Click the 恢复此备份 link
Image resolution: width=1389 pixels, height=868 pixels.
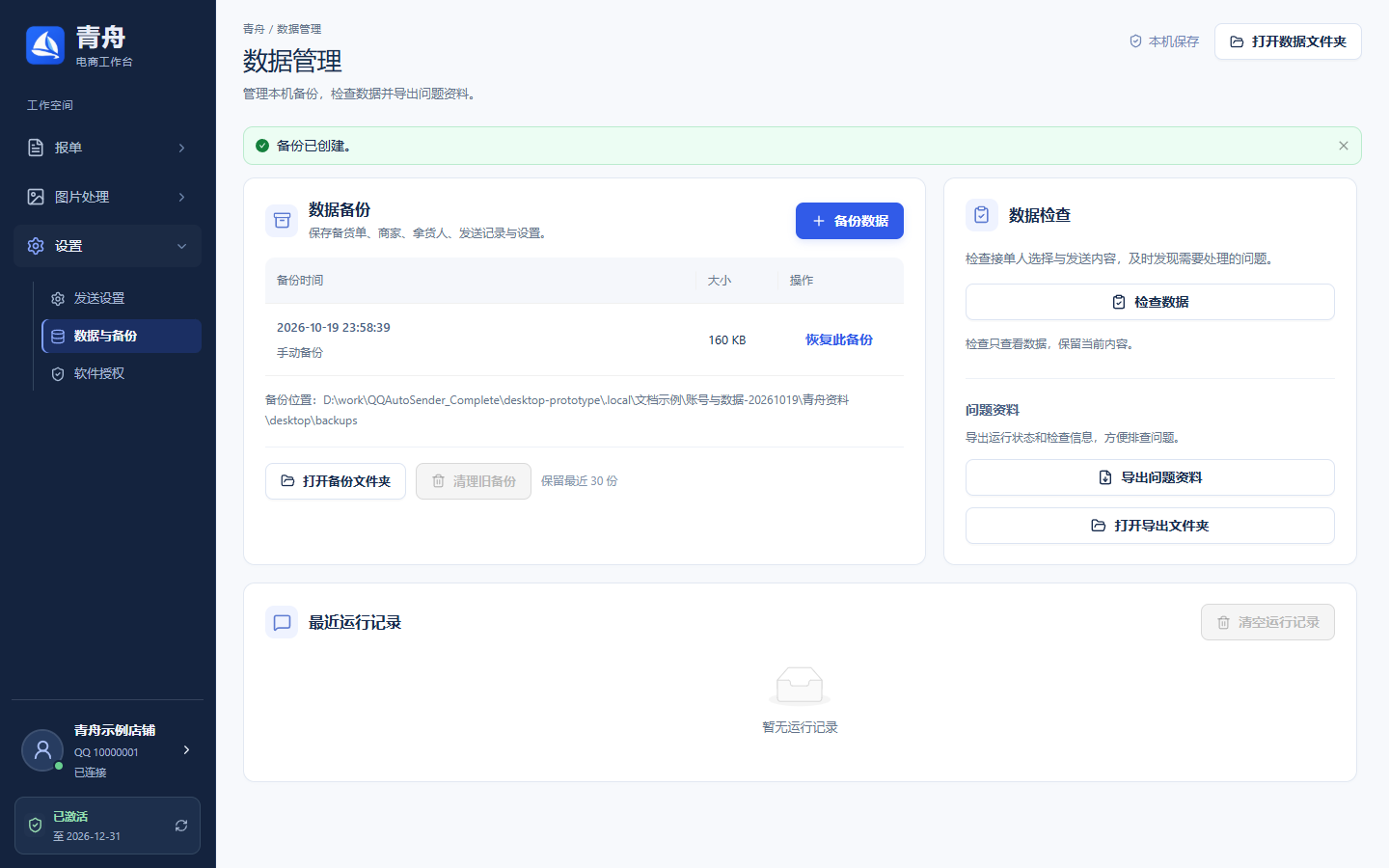point(839,339)
